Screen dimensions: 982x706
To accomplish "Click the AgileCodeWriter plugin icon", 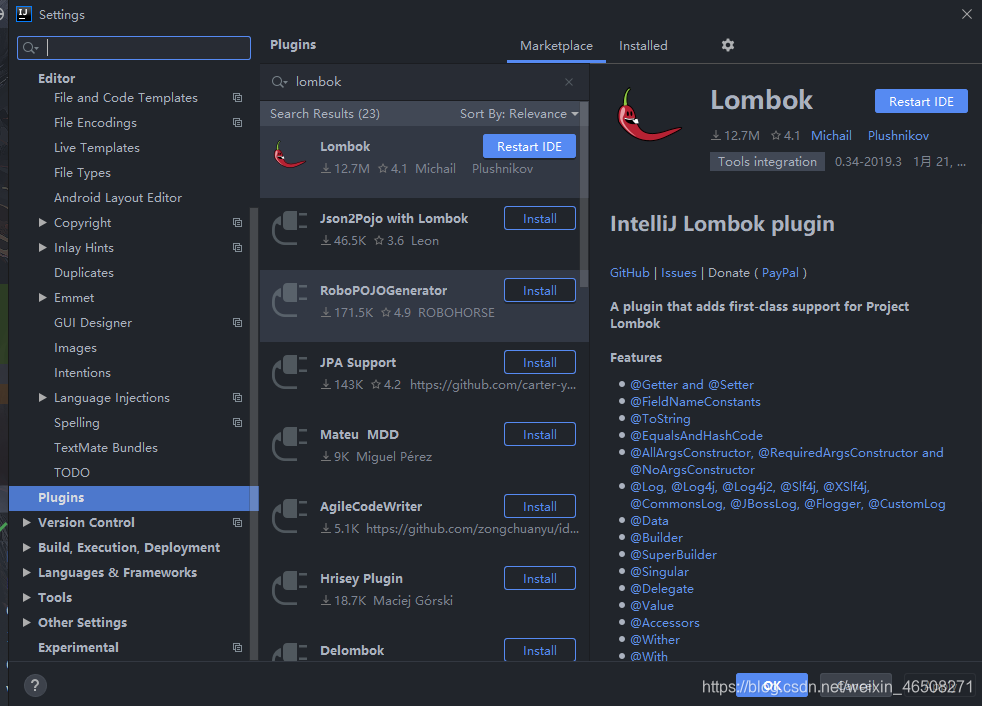I will click(290, 516).
